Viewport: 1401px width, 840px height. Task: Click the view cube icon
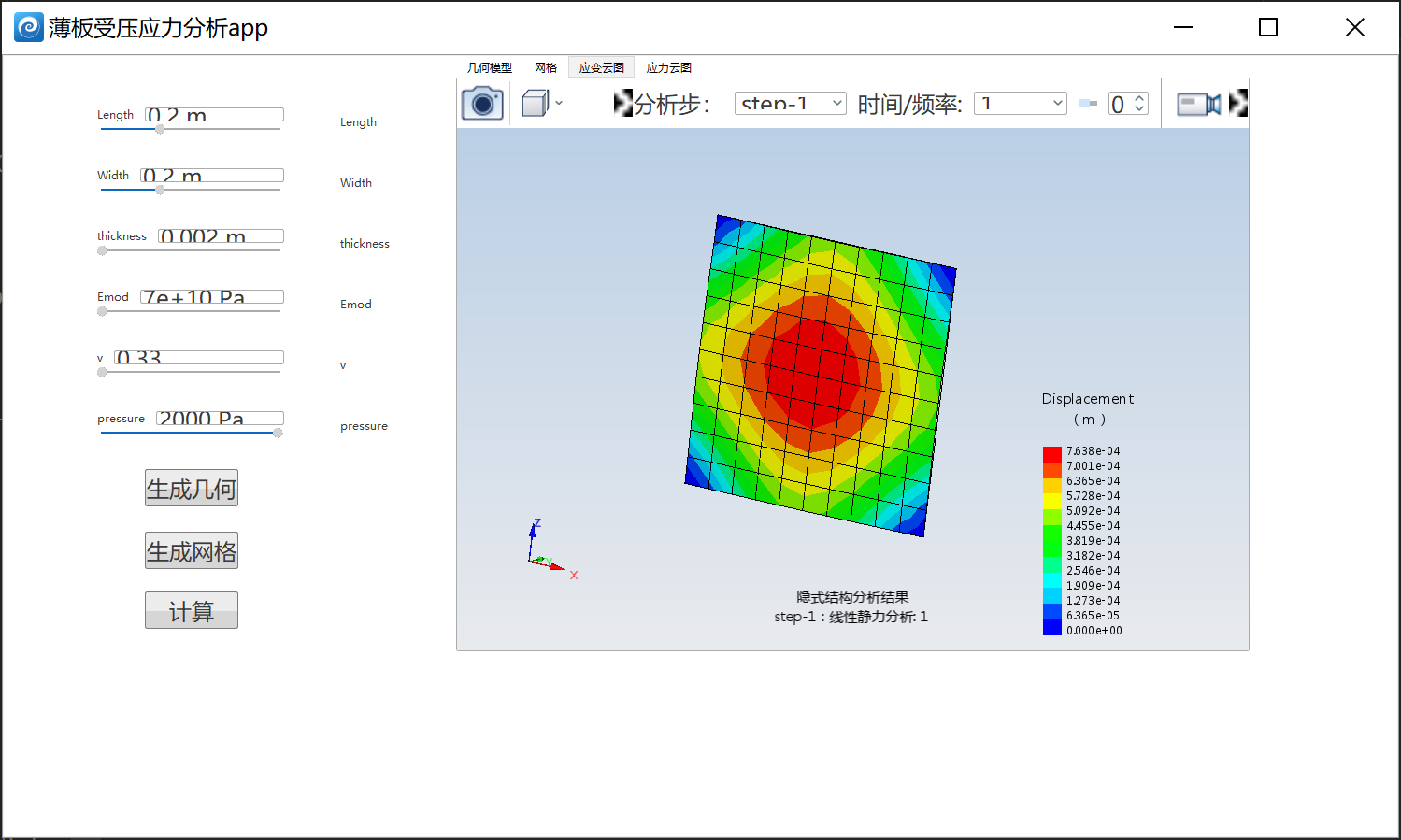click(535, 103)
